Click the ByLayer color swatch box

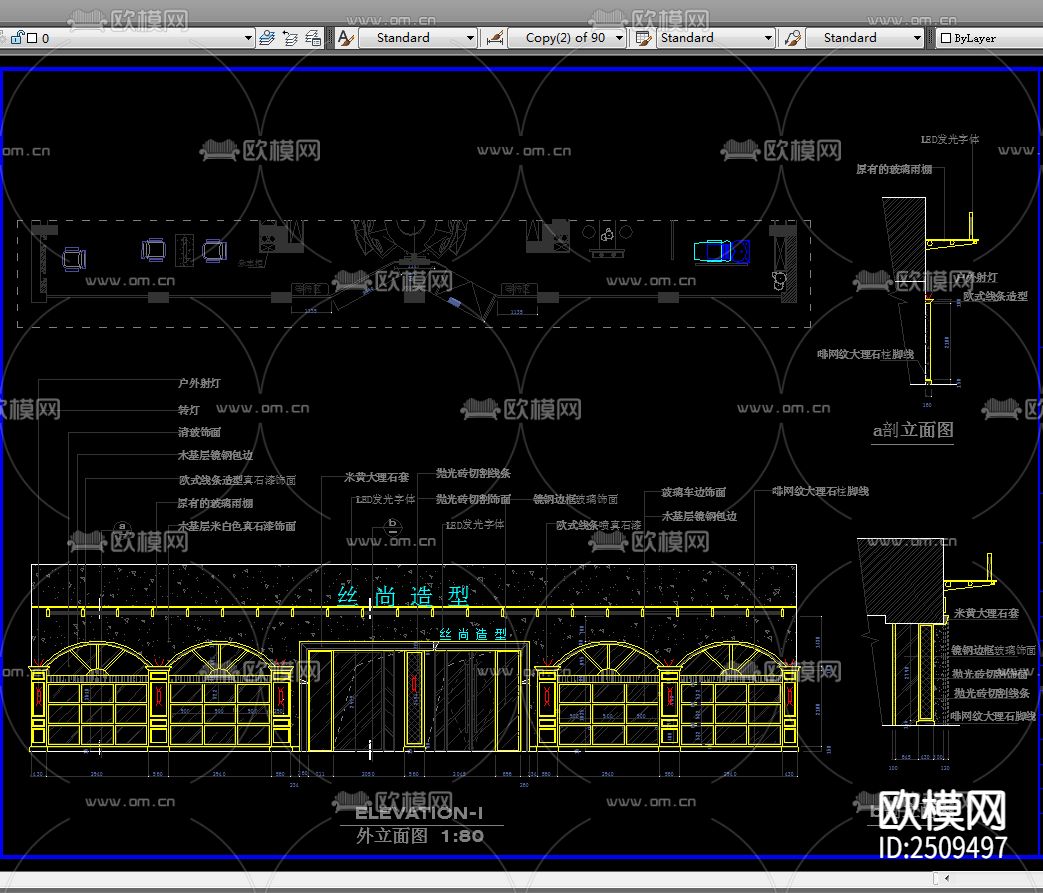[946, 39]
